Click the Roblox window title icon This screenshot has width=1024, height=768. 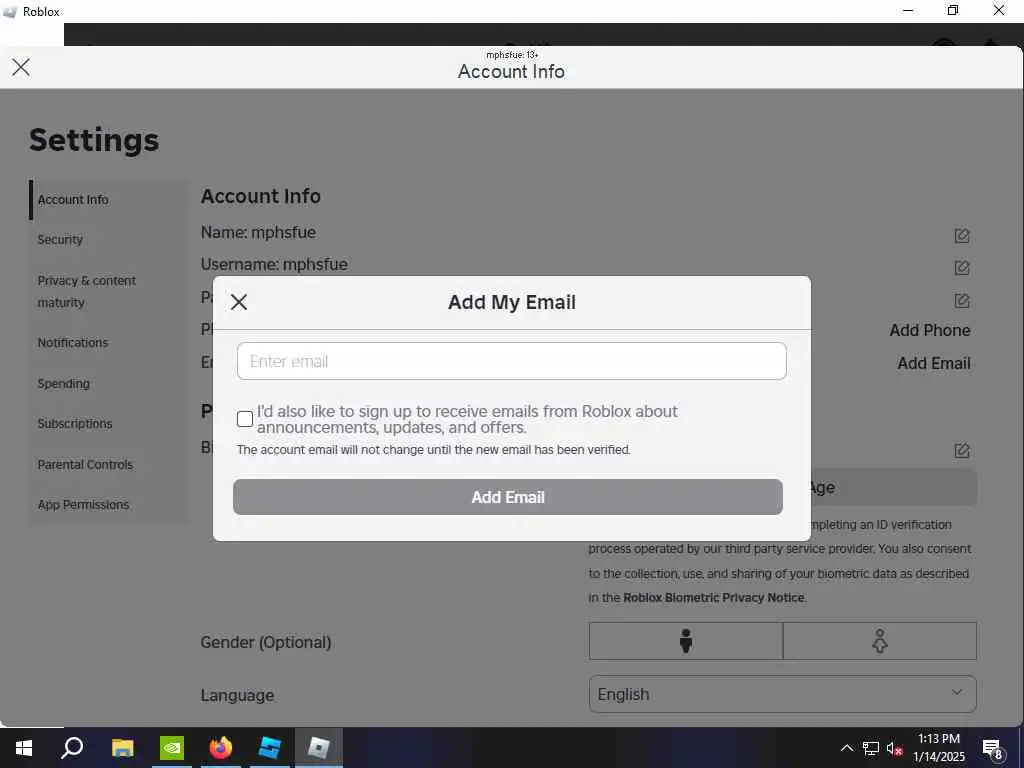point(10,12)
